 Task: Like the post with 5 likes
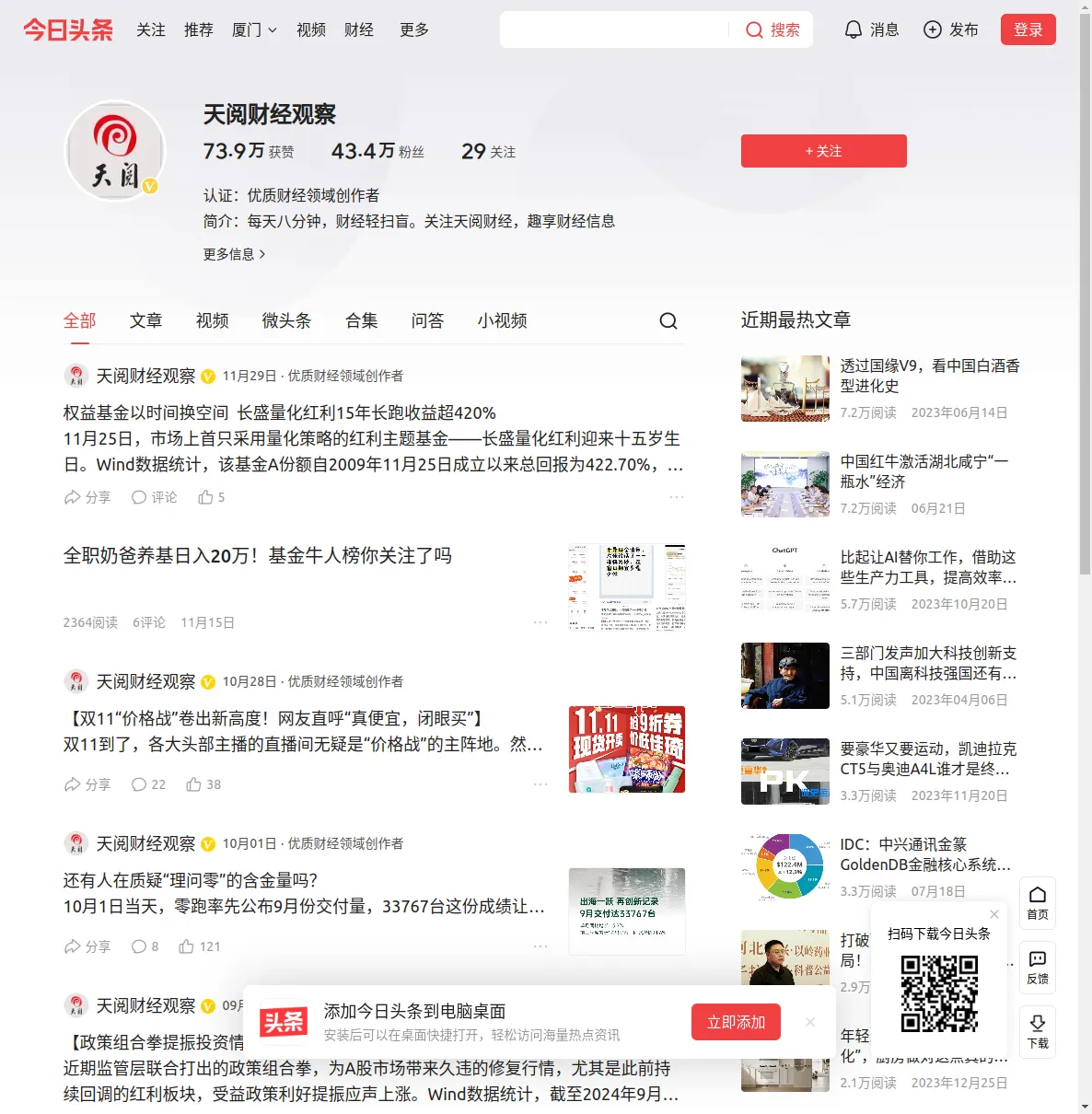point(211,497)
